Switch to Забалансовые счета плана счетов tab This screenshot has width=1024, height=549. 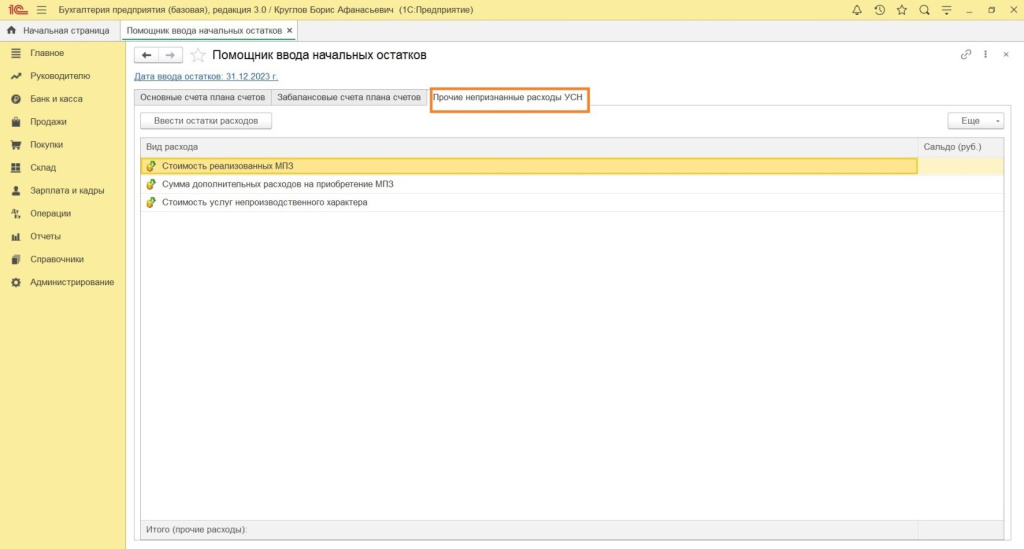coord(349,98)
